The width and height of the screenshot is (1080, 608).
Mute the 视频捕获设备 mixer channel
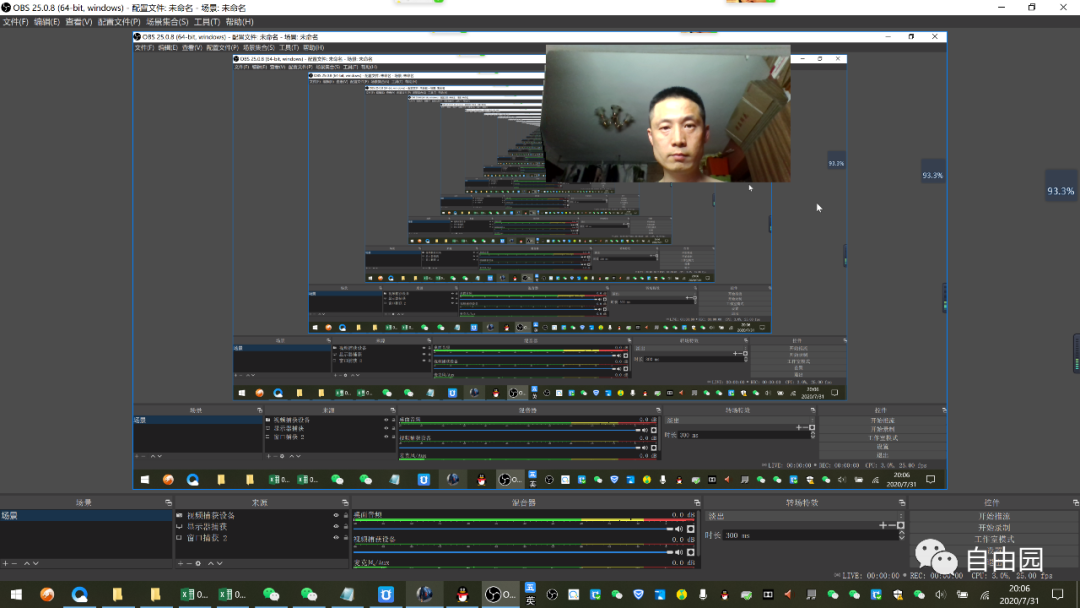point(679,552)
